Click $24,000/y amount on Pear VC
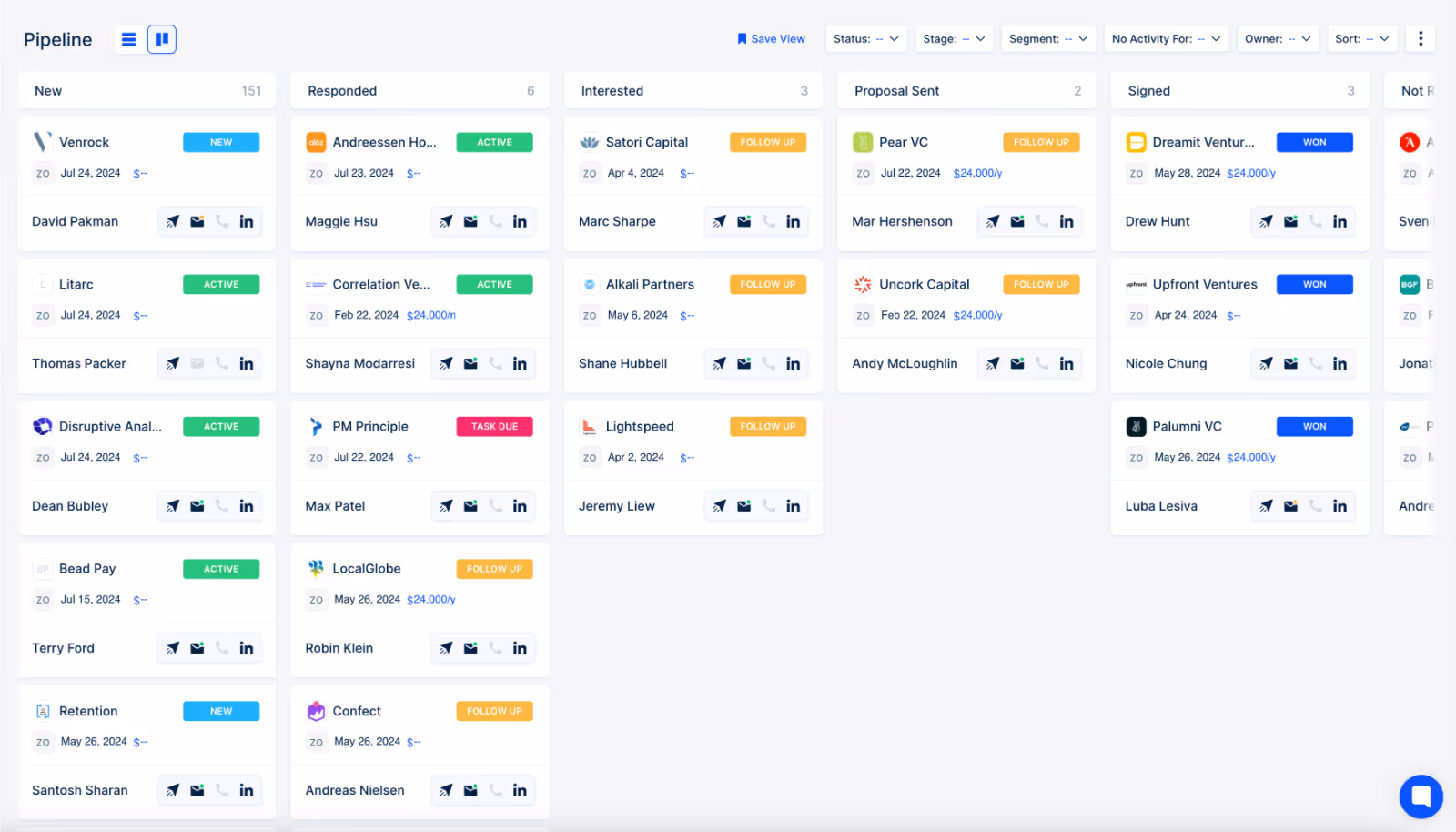The height and width of the screenshot is (832, 1456). click(x=977, y=173)
